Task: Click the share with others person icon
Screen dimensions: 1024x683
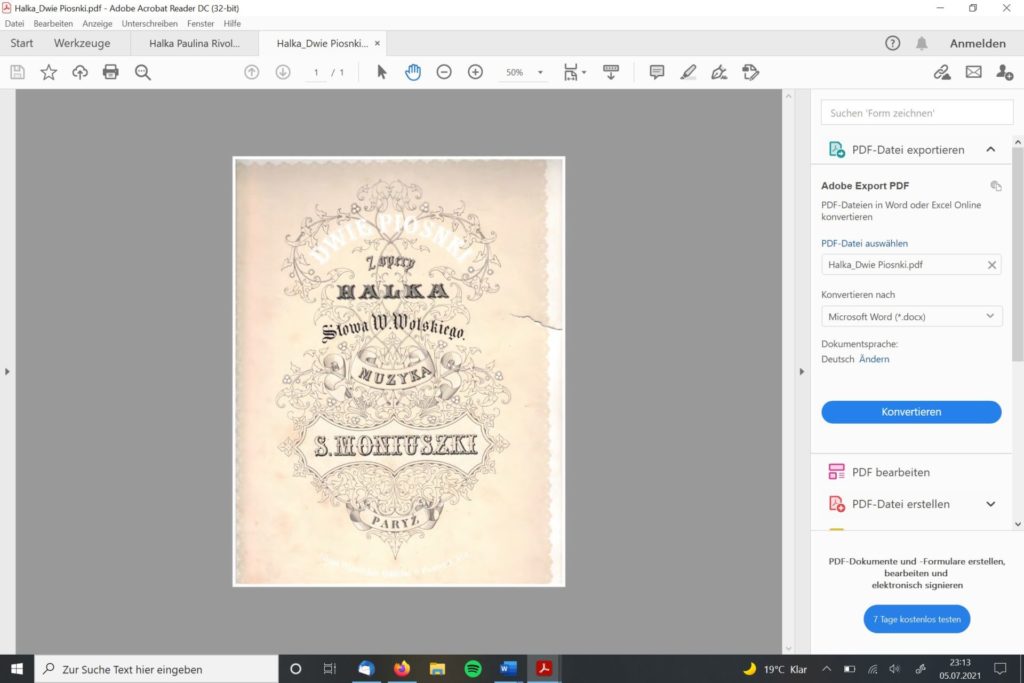Action: click(1004, 72)
